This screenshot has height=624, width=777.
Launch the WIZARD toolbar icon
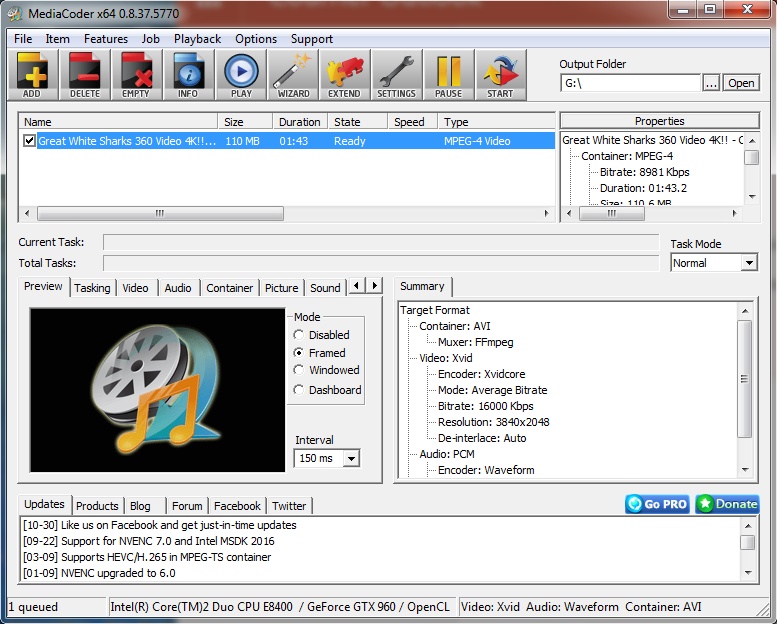point(293,75)
